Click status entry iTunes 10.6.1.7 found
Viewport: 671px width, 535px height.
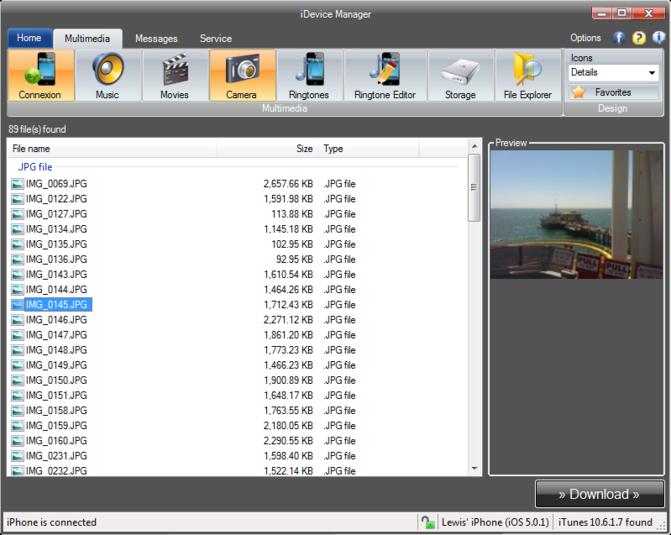click(x=605, y=522)
